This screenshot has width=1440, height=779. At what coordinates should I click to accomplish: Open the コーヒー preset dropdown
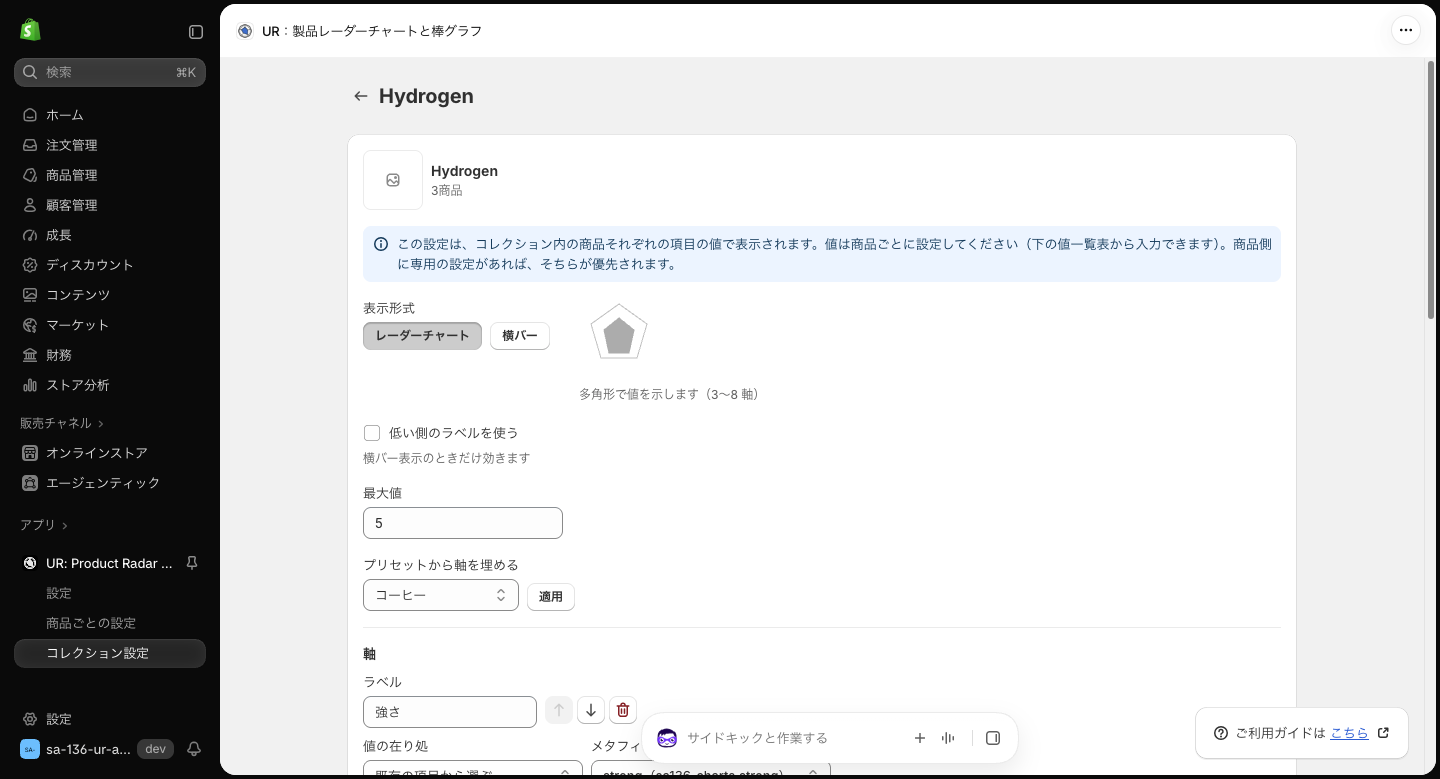pos(441,595)
